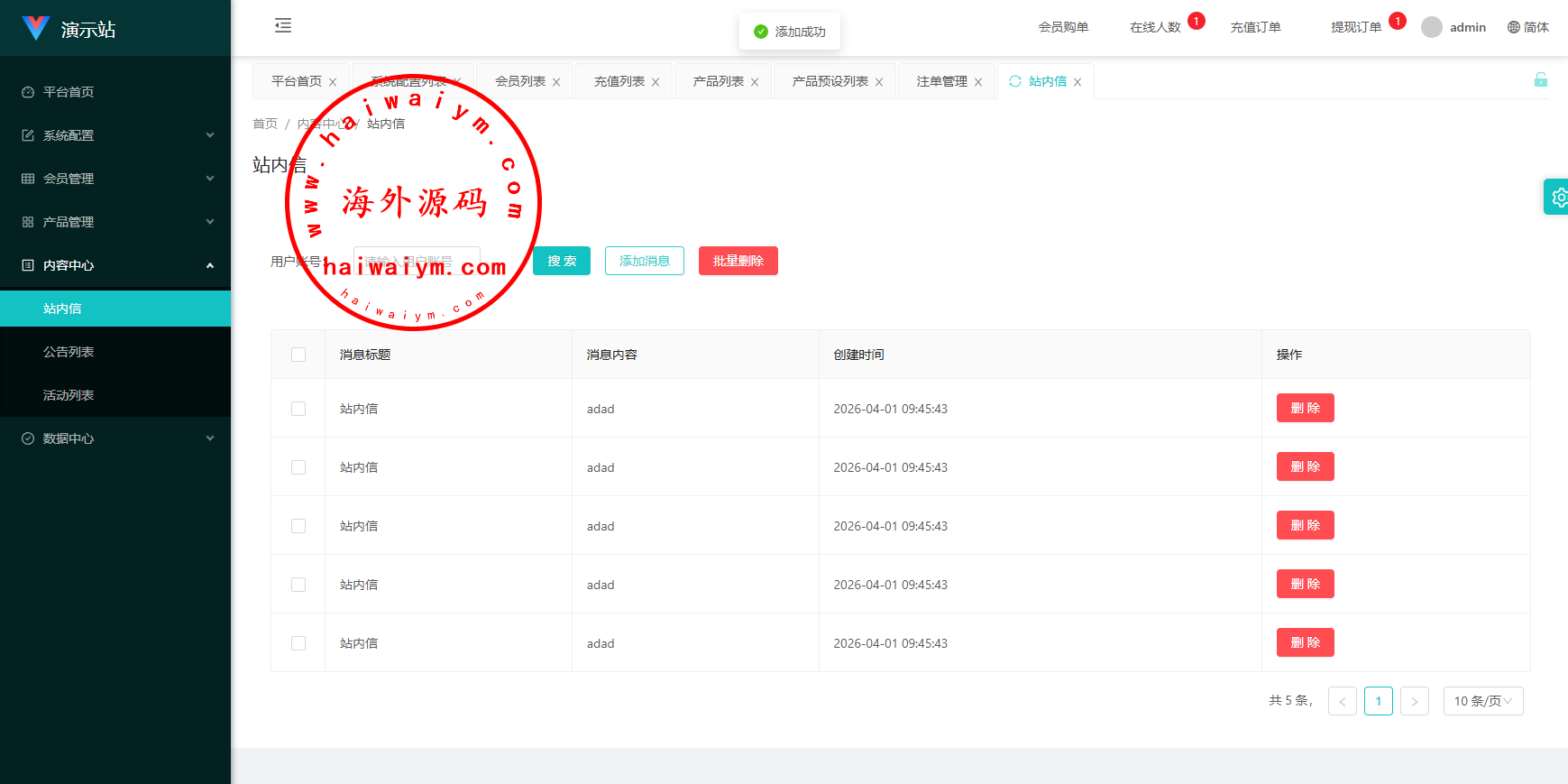Screen dimensions: 1568x784
Task: Click the lock icon at tab bar right
Action: pyautogui.click(x=1540, y=80)
